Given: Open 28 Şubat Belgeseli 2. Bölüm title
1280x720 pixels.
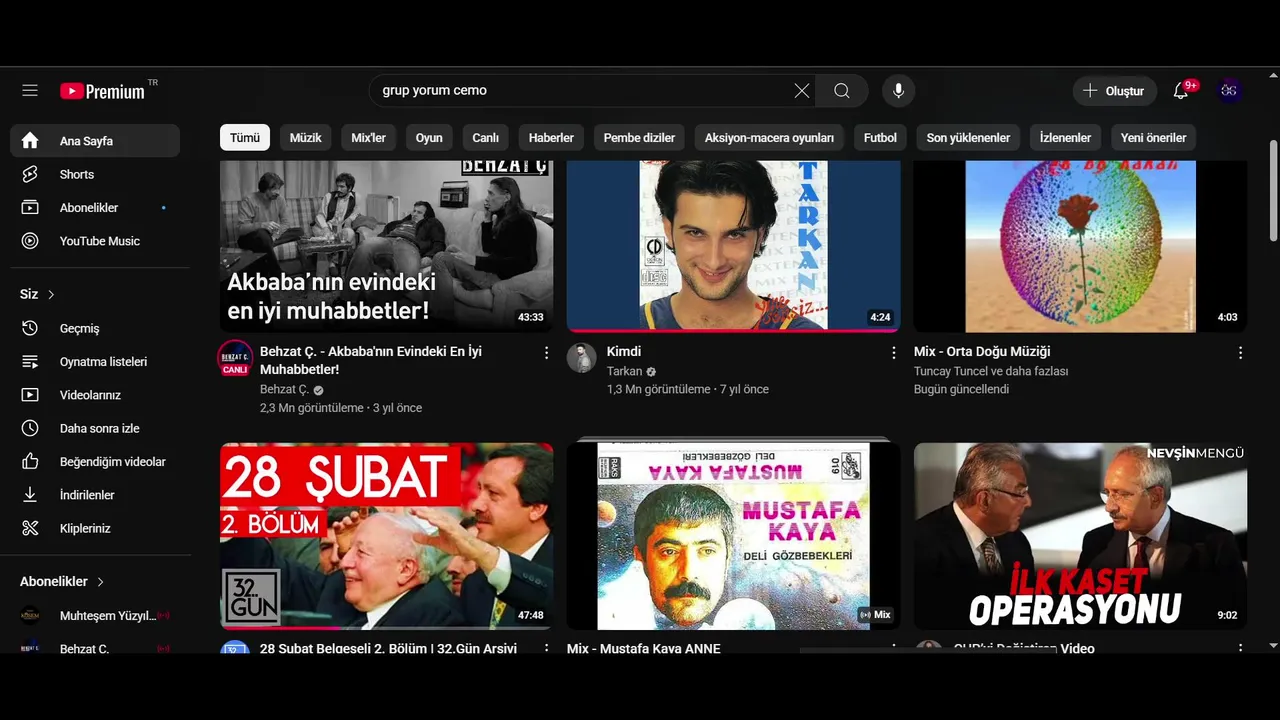Looking at the screenshot, I should coord(388,648).
